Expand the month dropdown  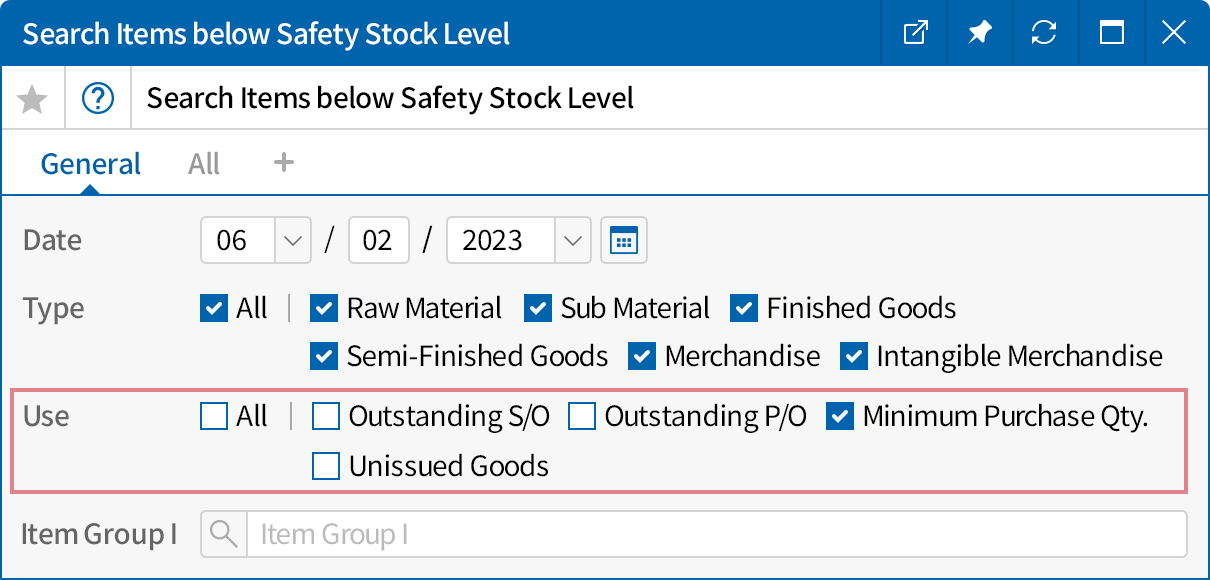(293, 241)
